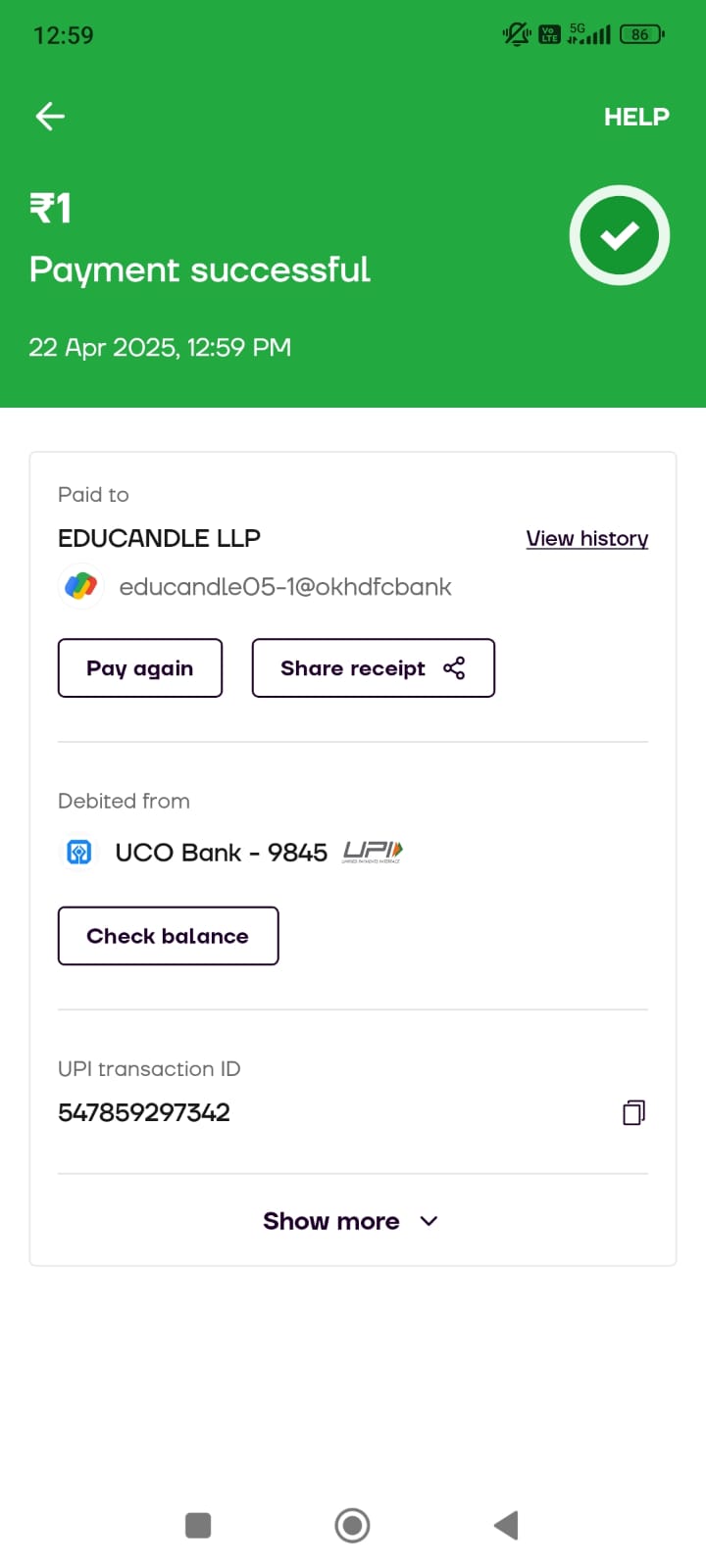Image resolution: width=706 pixels, height=1568 pixels.
Task: Copy the UPI transaction ID
Action: (633, 1112)
